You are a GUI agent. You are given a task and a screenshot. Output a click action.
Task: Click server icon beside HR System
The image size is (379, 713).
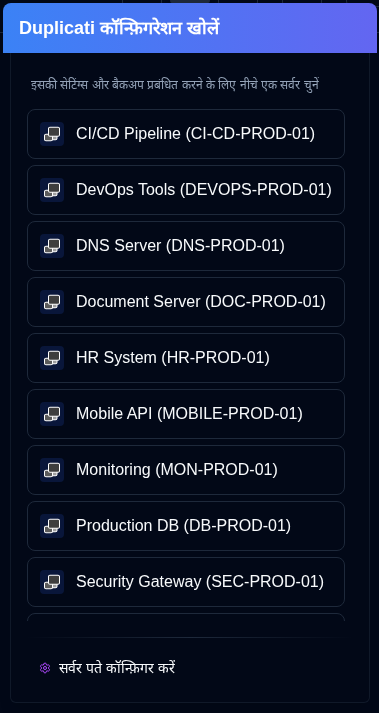[52, 358]
